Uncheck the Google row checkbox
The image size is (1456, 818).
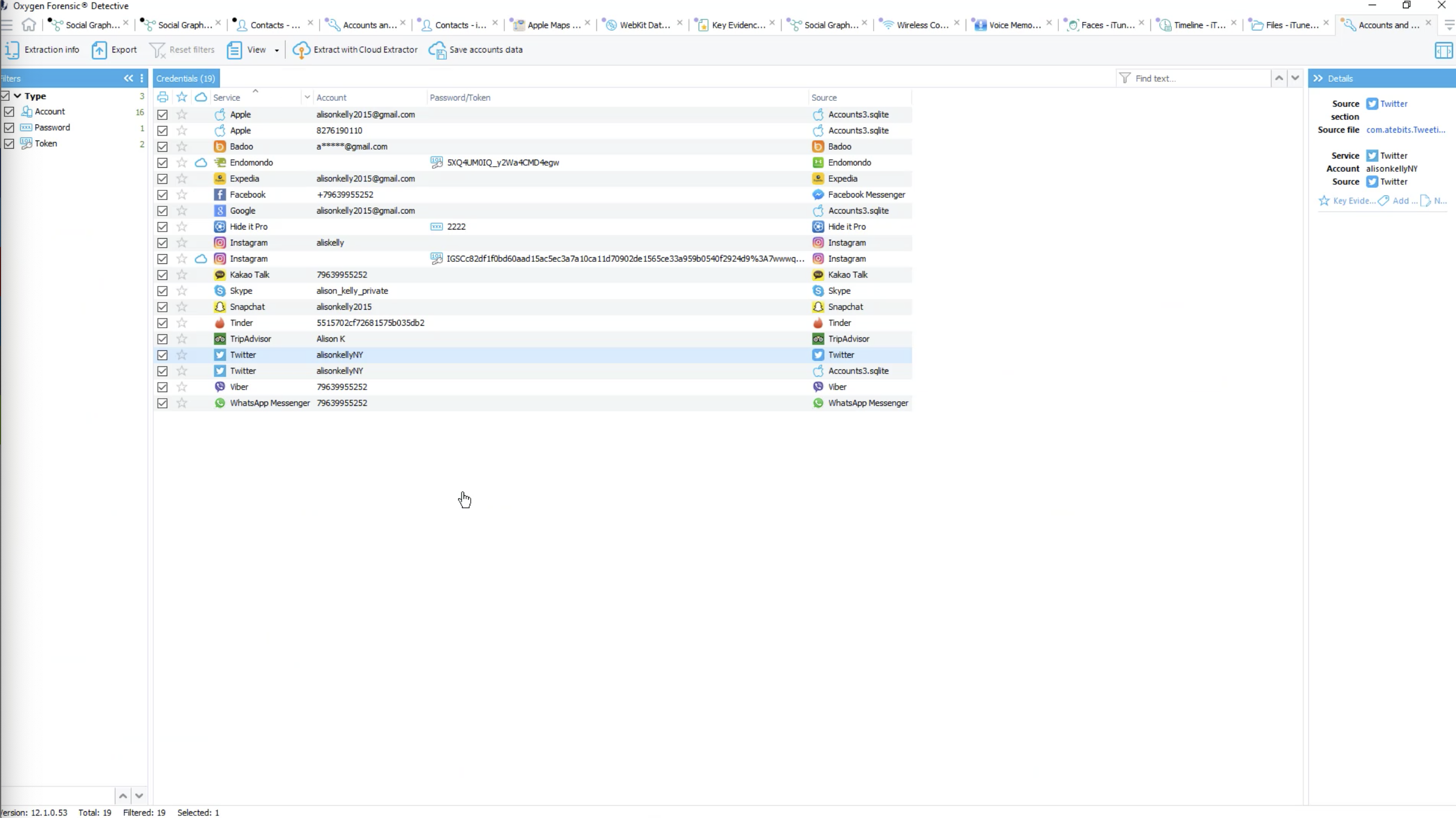[162, 211]
